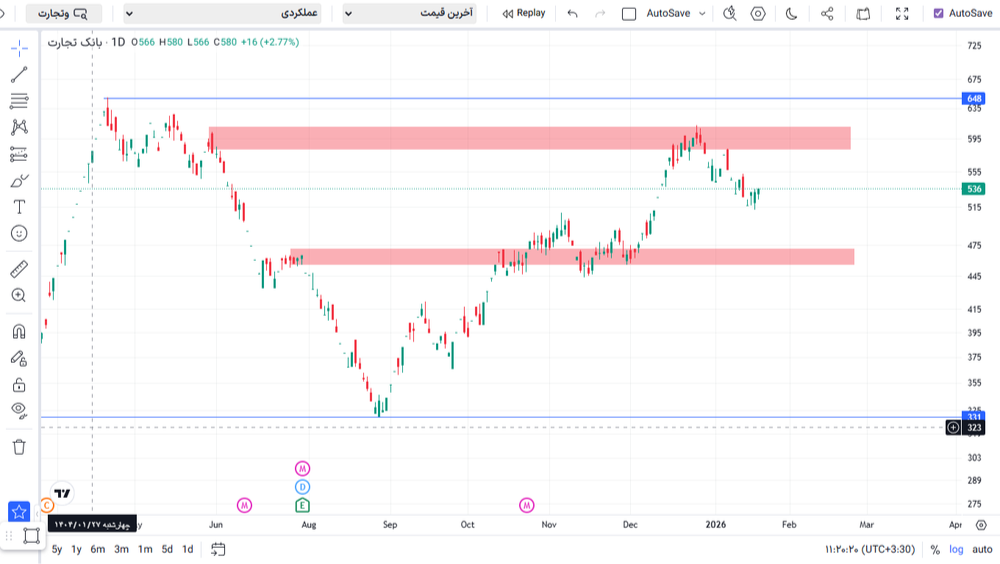
Task: Toggle hide all drawings eye icon
Action: click(19, 409)
